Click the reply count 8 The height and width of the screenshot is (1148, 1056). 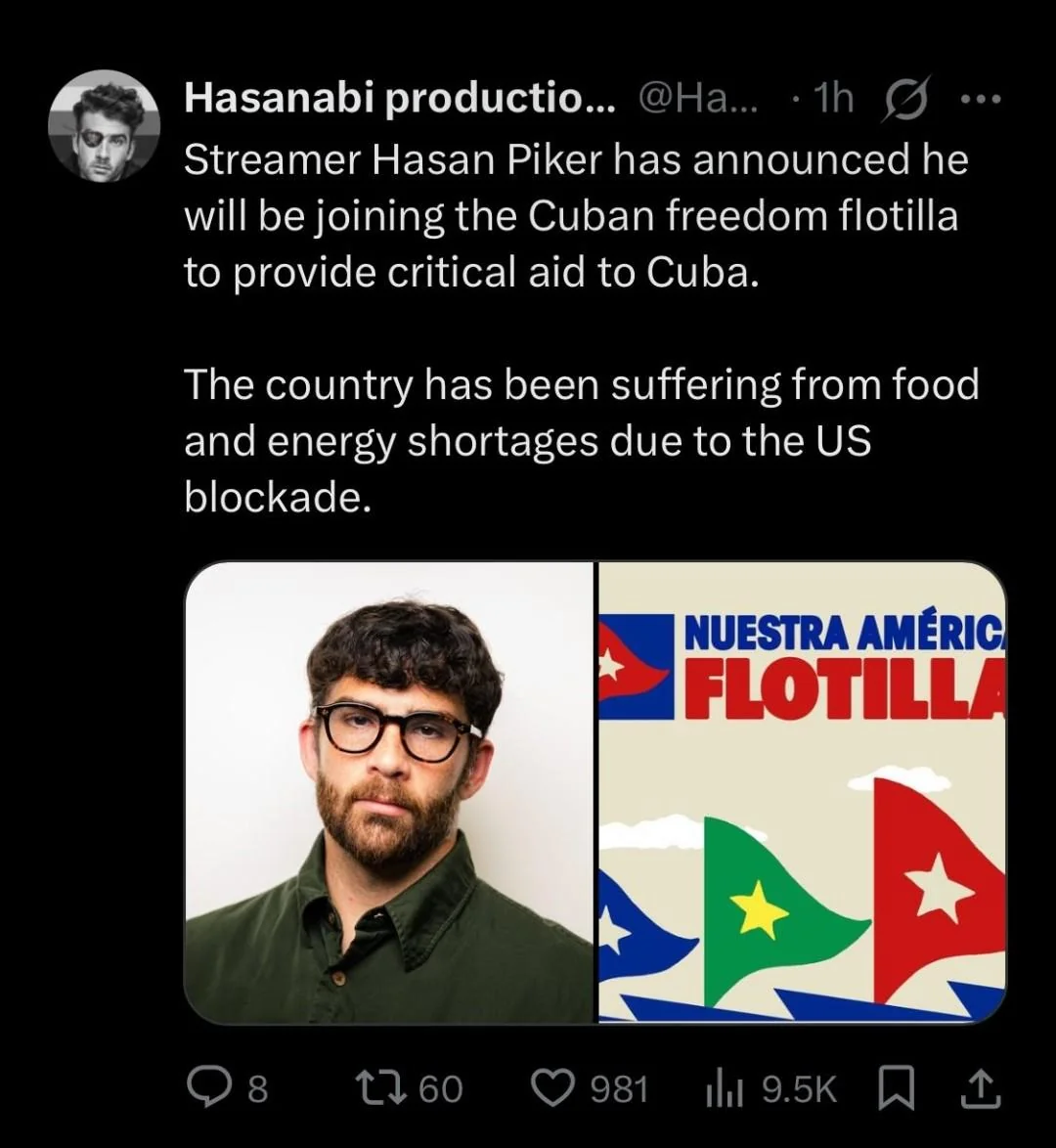(256, 1088)
